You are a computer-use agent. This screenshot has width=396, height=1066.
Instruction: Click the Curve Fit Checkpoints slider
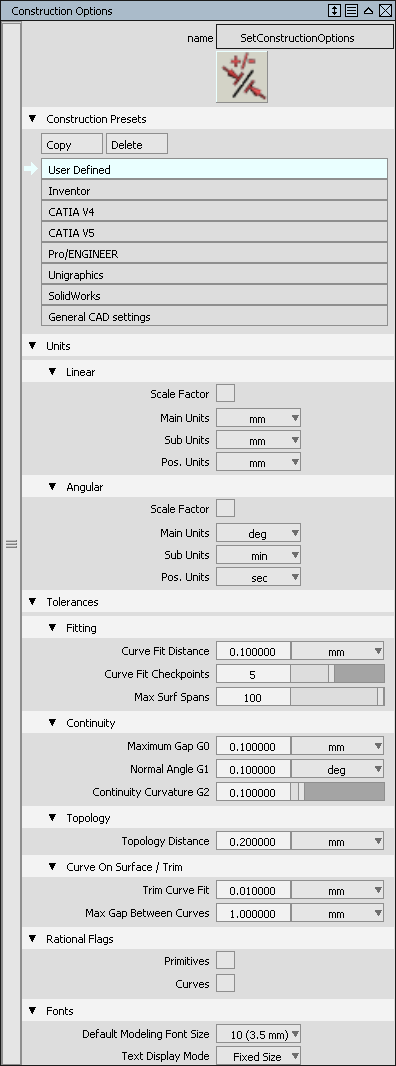coord(337,674)
